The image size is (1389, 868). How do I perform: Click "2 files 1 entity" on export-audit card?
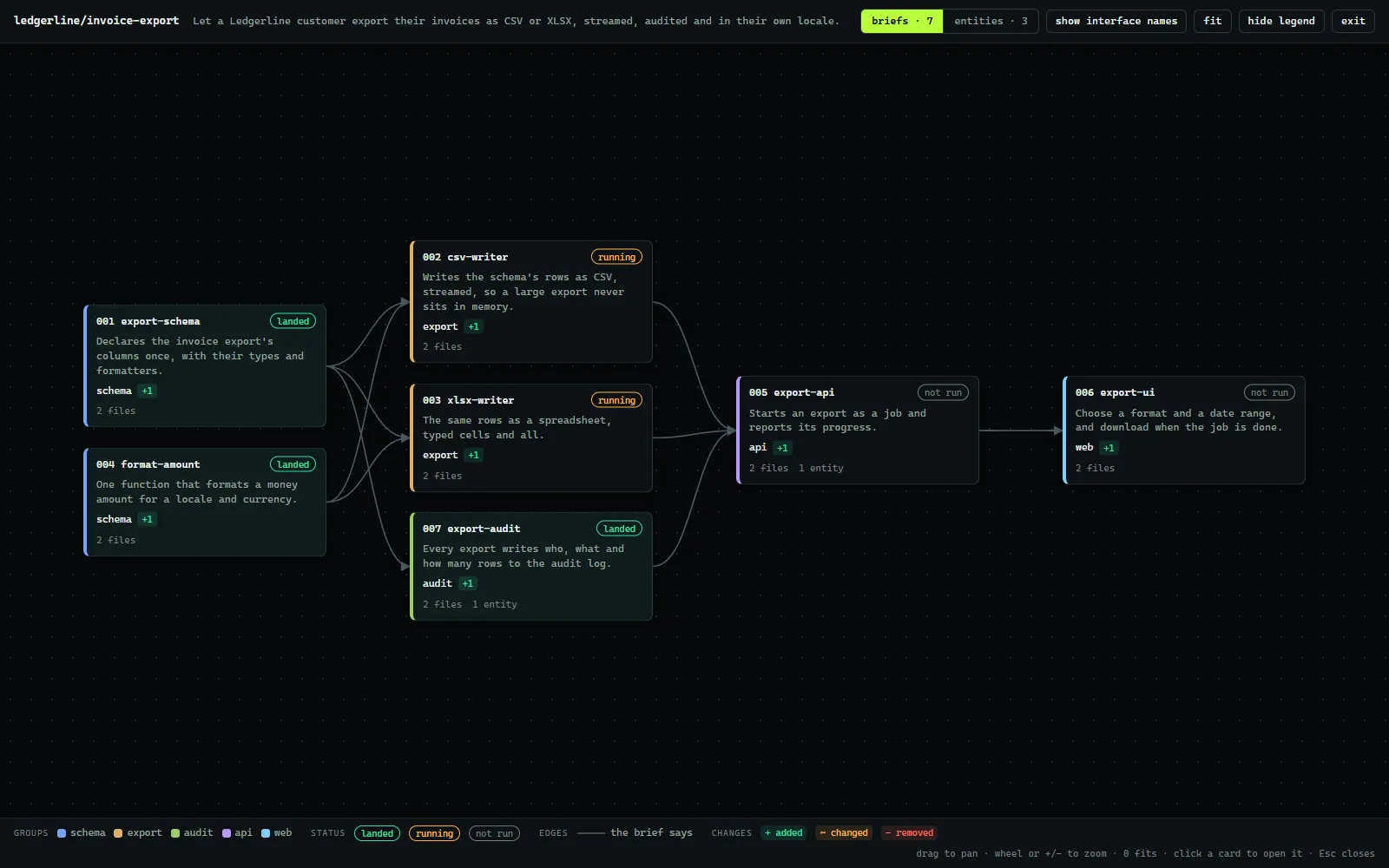tap(470, 604)
